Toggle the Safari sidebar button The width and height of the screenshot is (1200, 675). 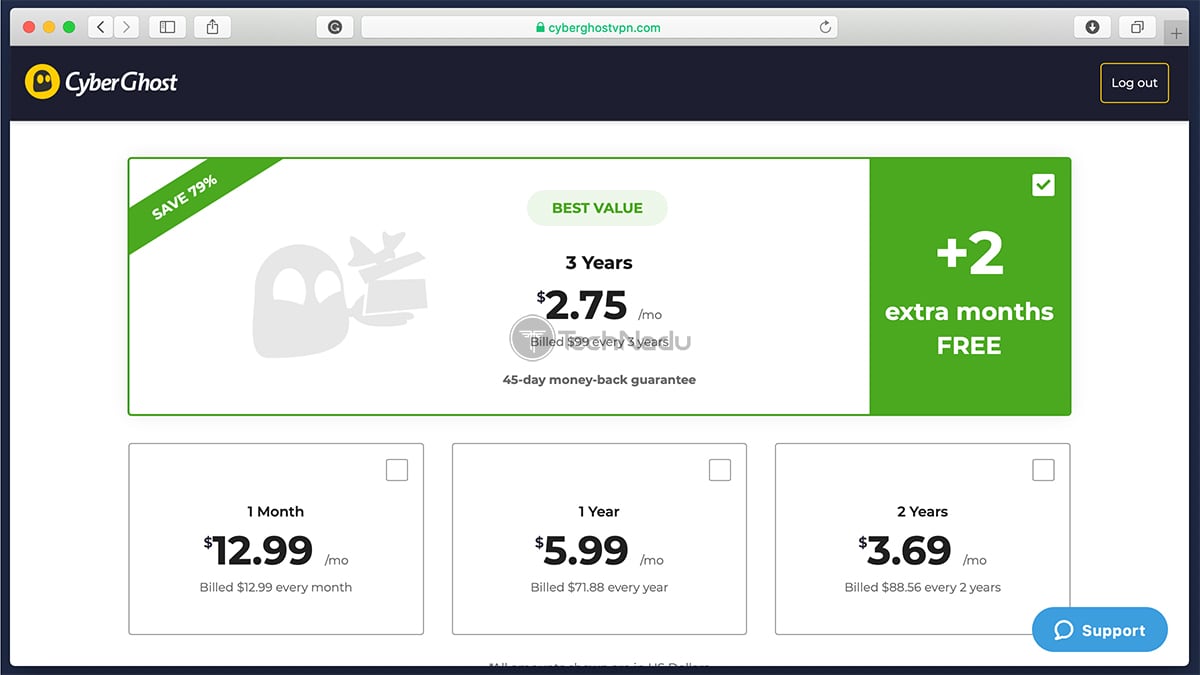(x=167, y=27)
